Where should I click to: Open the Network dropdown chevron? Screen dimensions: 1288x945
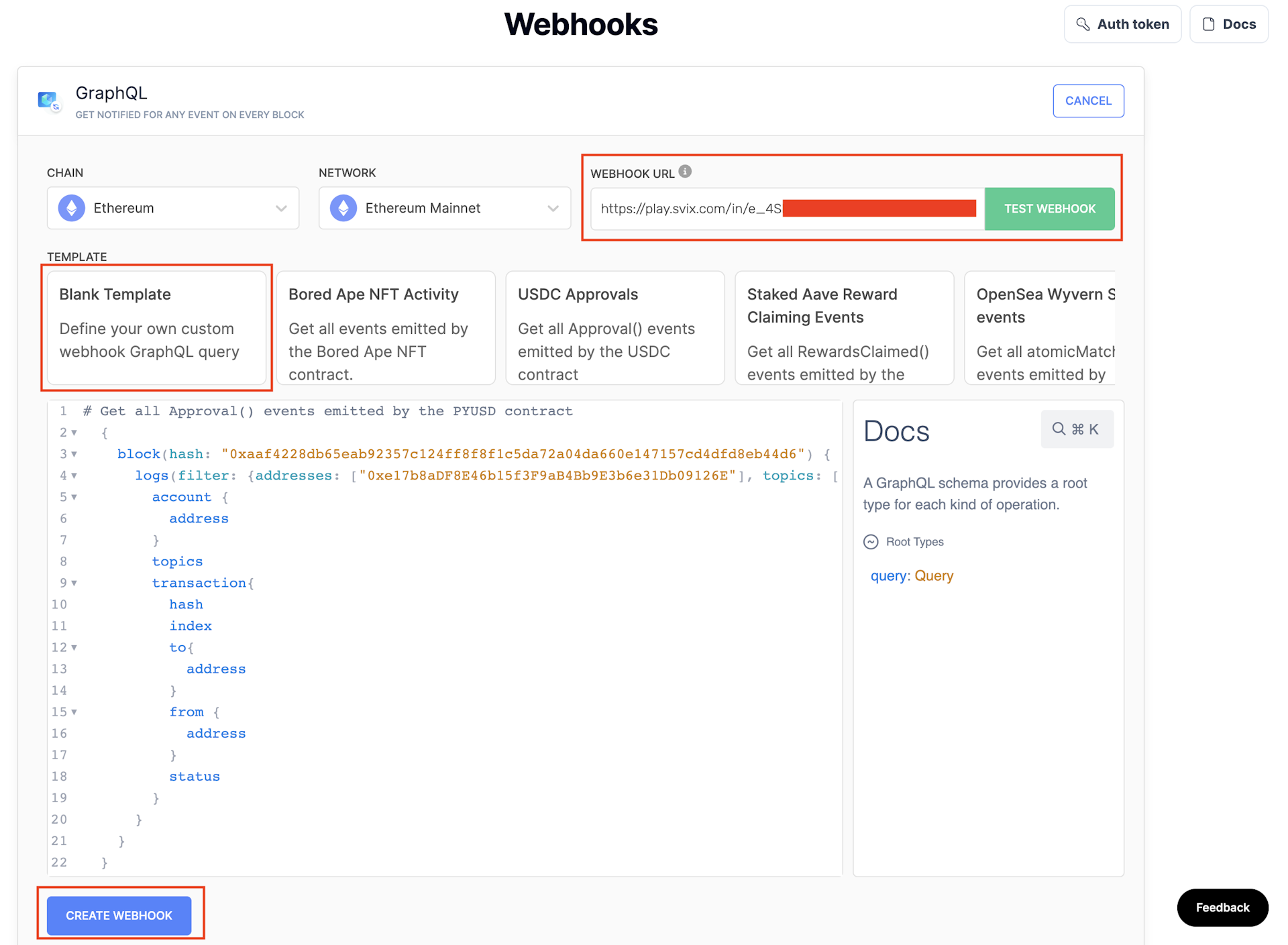tap(553, 208)
